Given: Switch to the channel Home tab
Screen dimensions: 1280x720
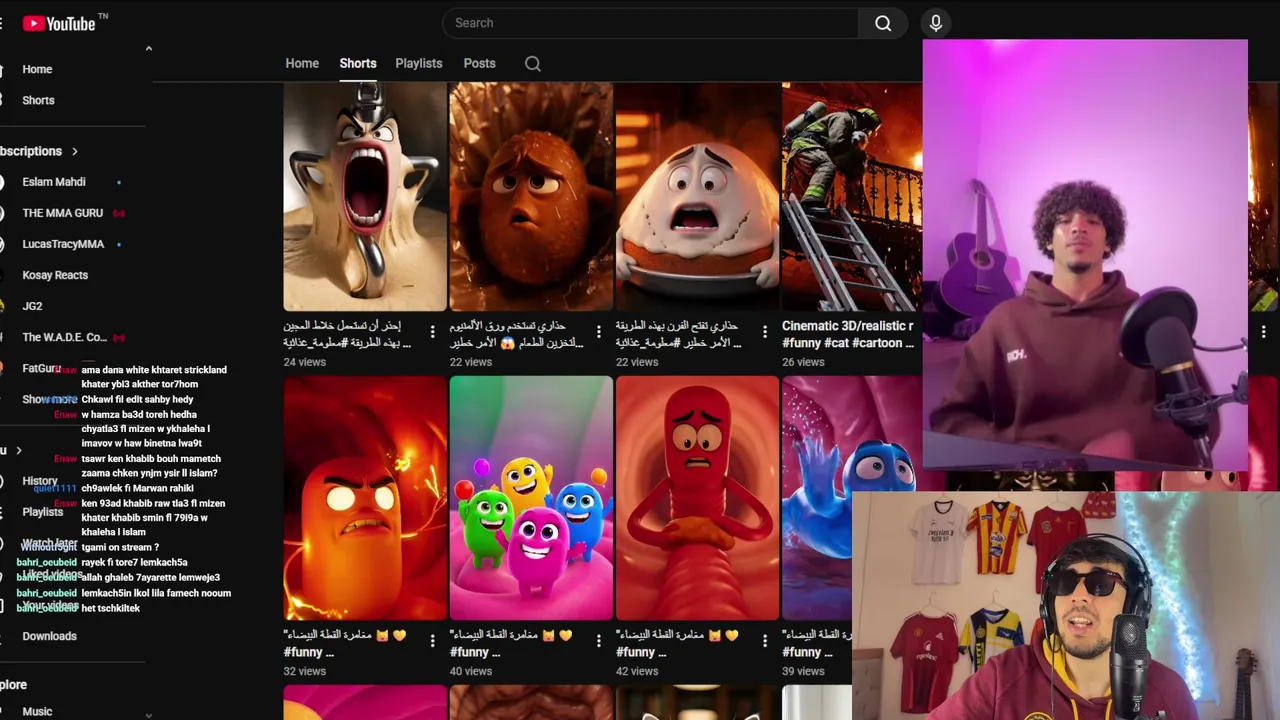Looking at the screenshot, I should click(x=302, y=63).
